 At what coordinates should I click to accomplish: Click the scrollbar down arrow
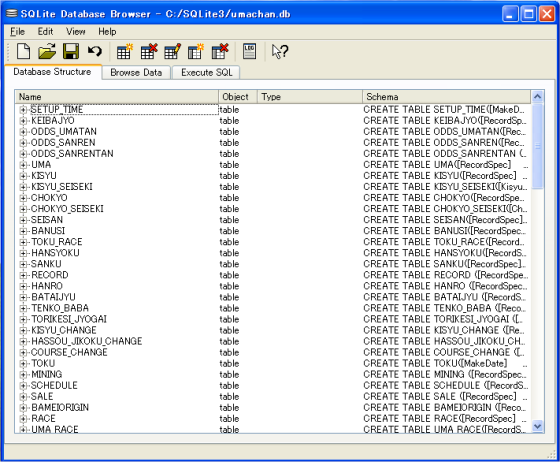(x=538, y=426)
